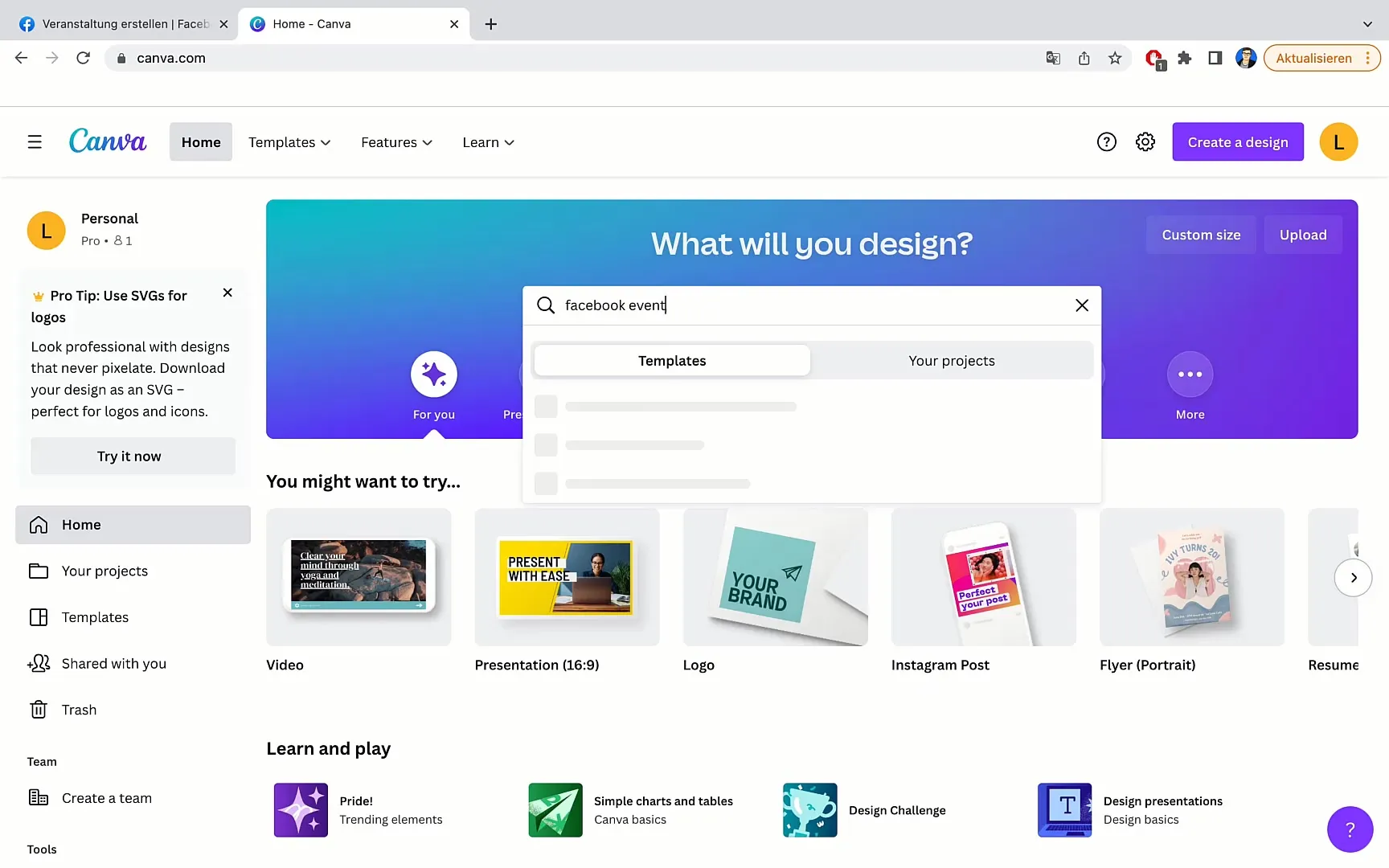The height and width of the screenshot is (868, 1389).
Task: Click in the facebook event search field
Action: pos(812,305)
